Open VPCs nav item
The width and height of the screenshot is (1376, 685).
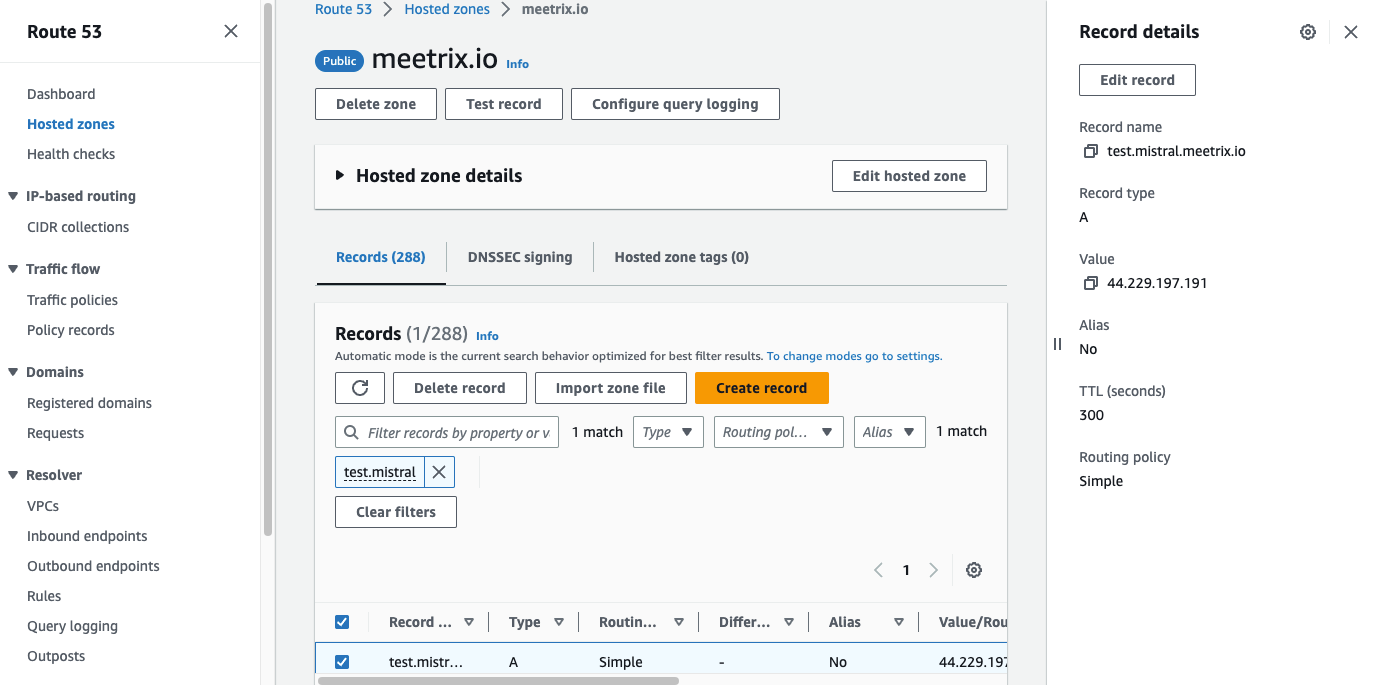click(43, 506)
